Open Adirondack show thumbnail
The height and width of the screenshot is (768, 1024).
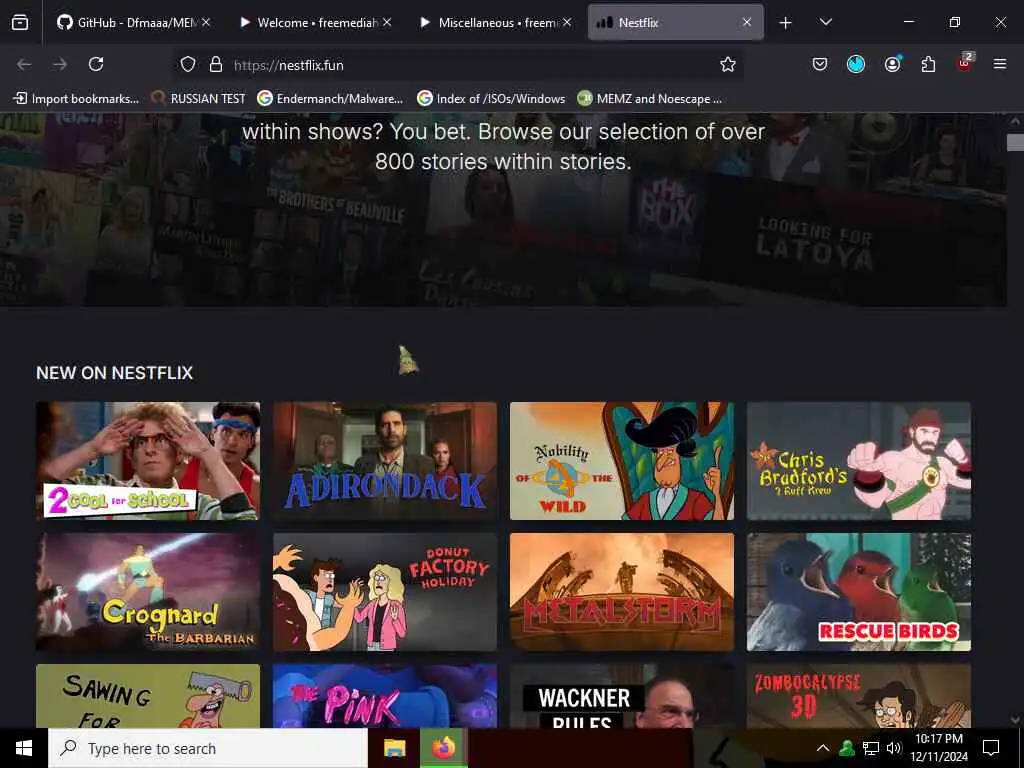tap(385, 460)
